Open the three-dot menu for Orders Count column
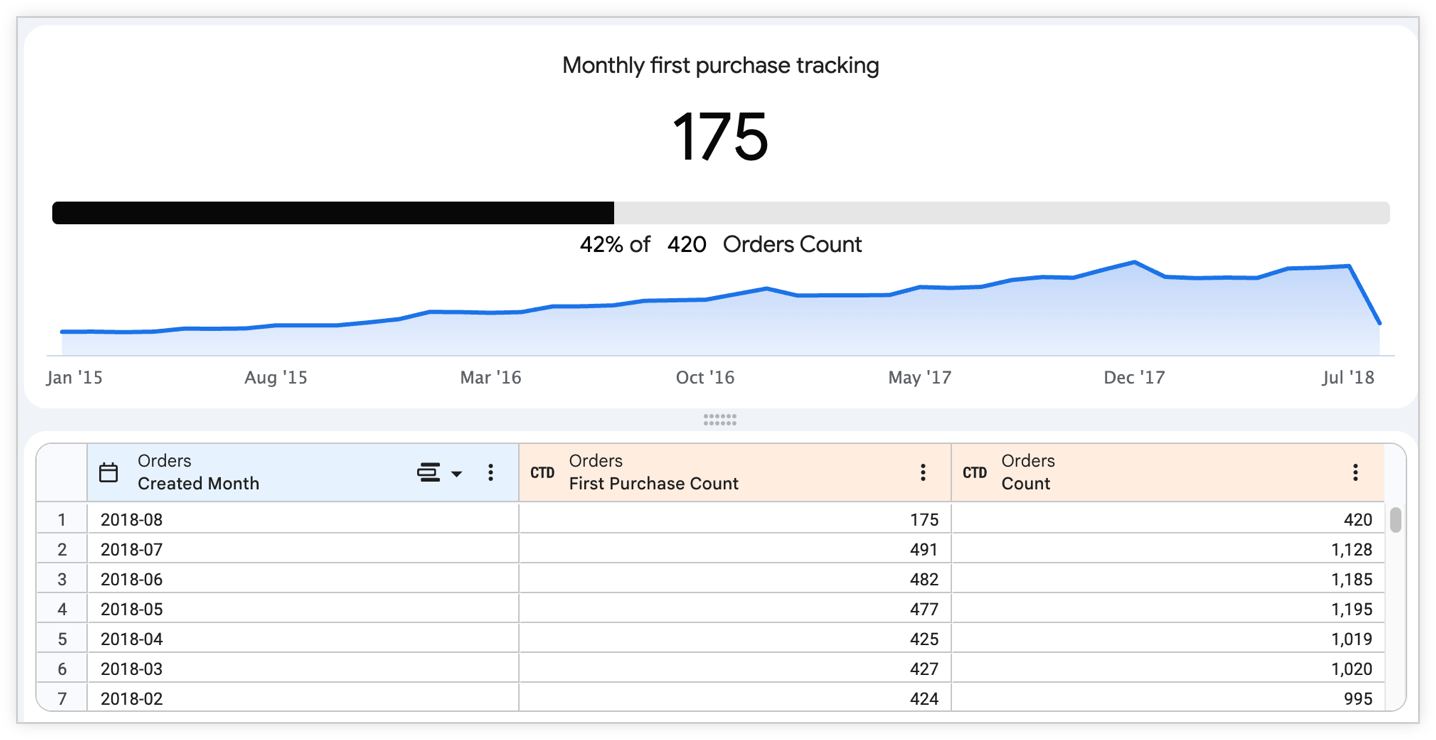This screenshot has height=740, width=1436. [1355, 473]
